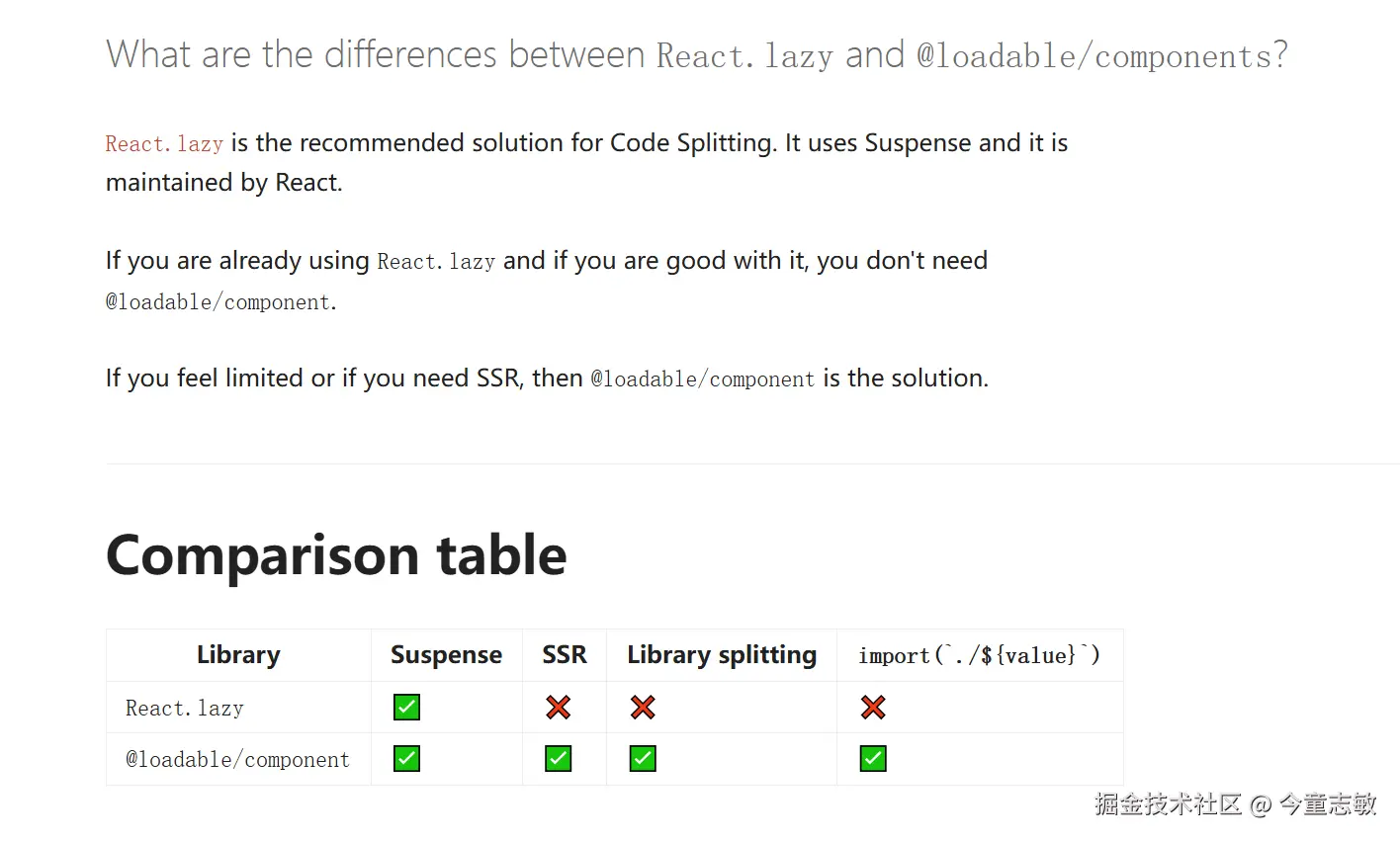Viewport: 1400px width, 841px height.
Task: Click @loadable/component in the SSR solution sentence
Action: [x=702, y=379]
